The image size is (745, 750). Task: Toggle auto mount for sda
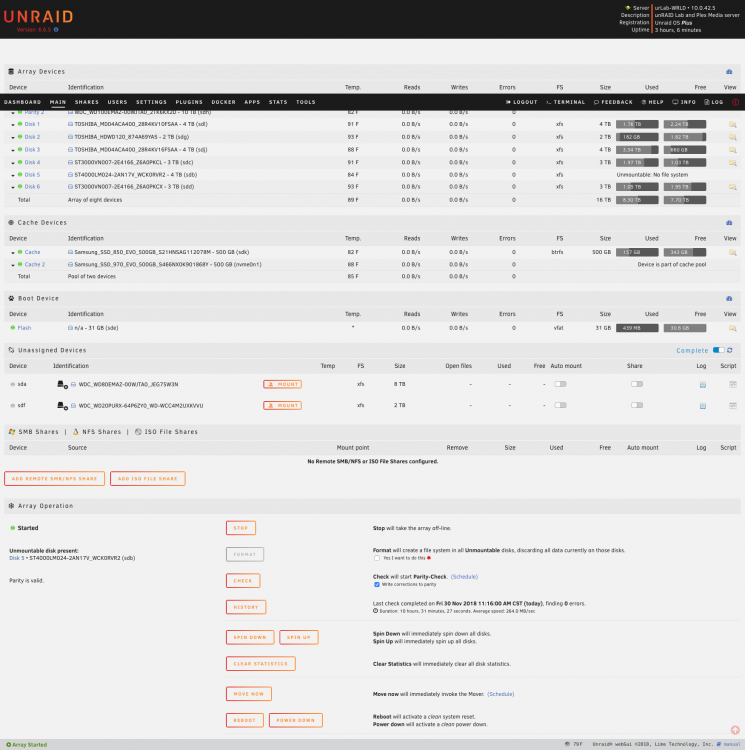[x=560, y=384]
